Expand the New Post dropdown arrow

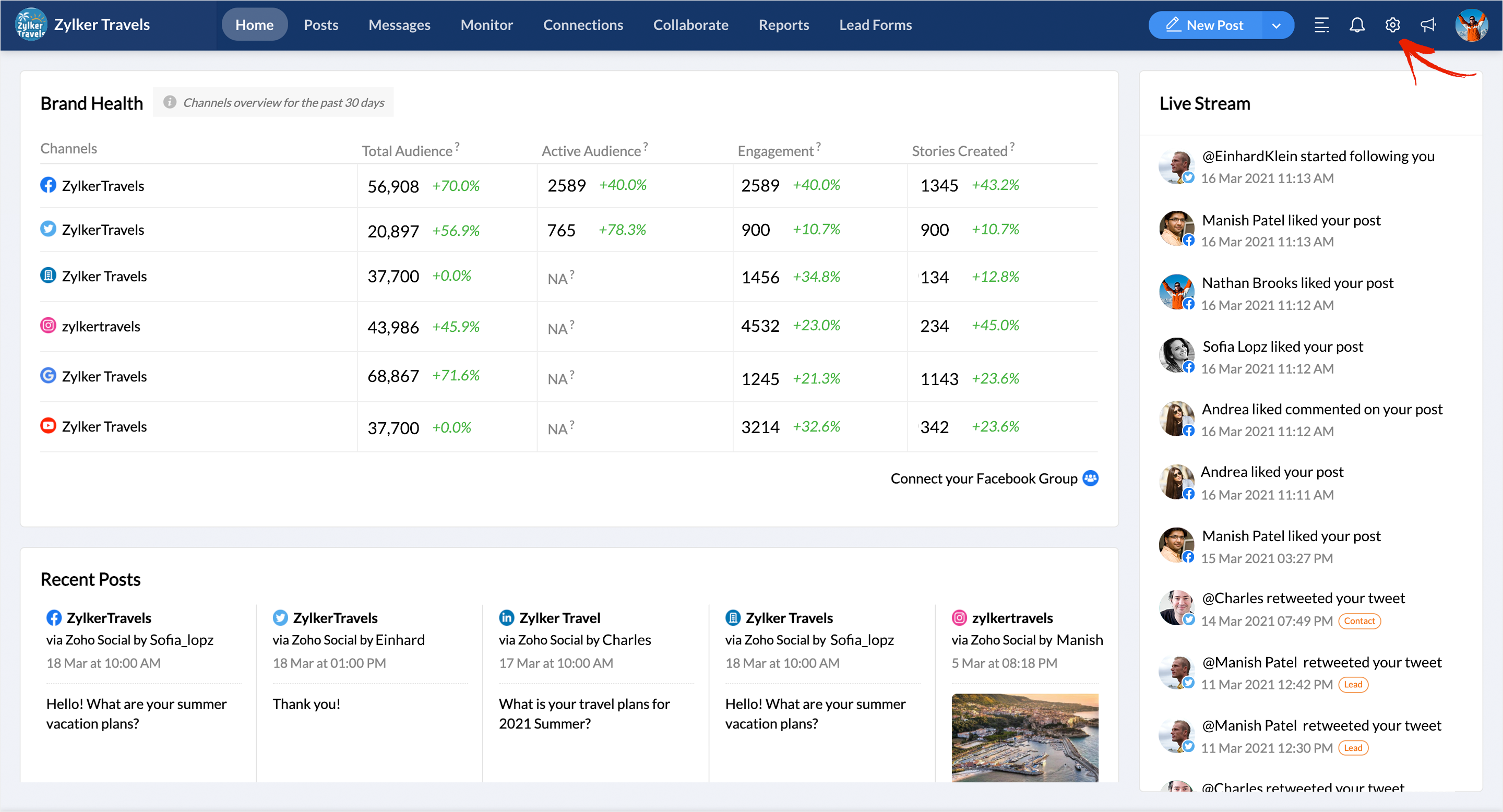coord(1276,26)
